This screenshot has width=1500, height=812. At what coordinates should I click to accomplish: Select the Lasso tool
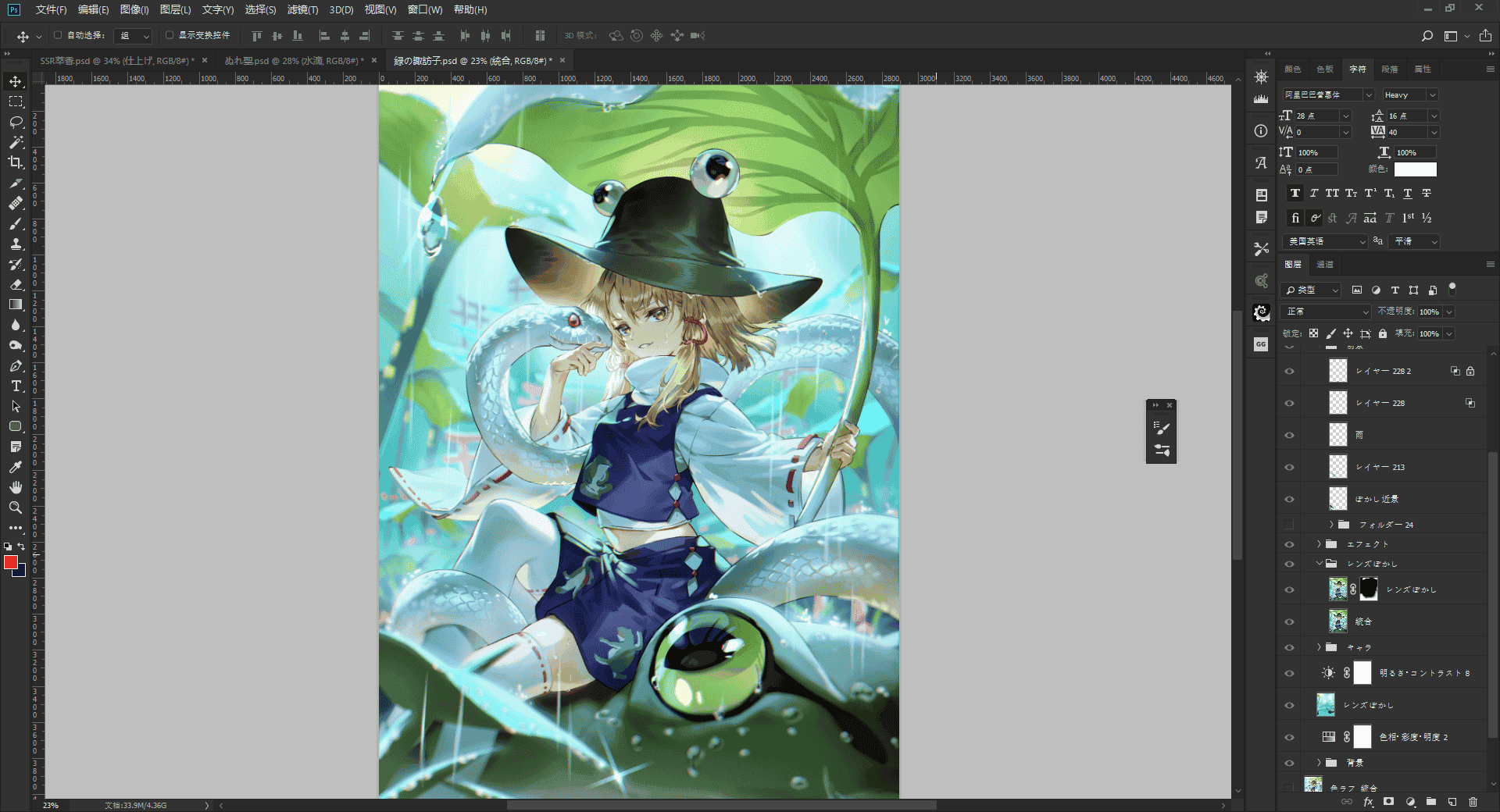[16, 122]
